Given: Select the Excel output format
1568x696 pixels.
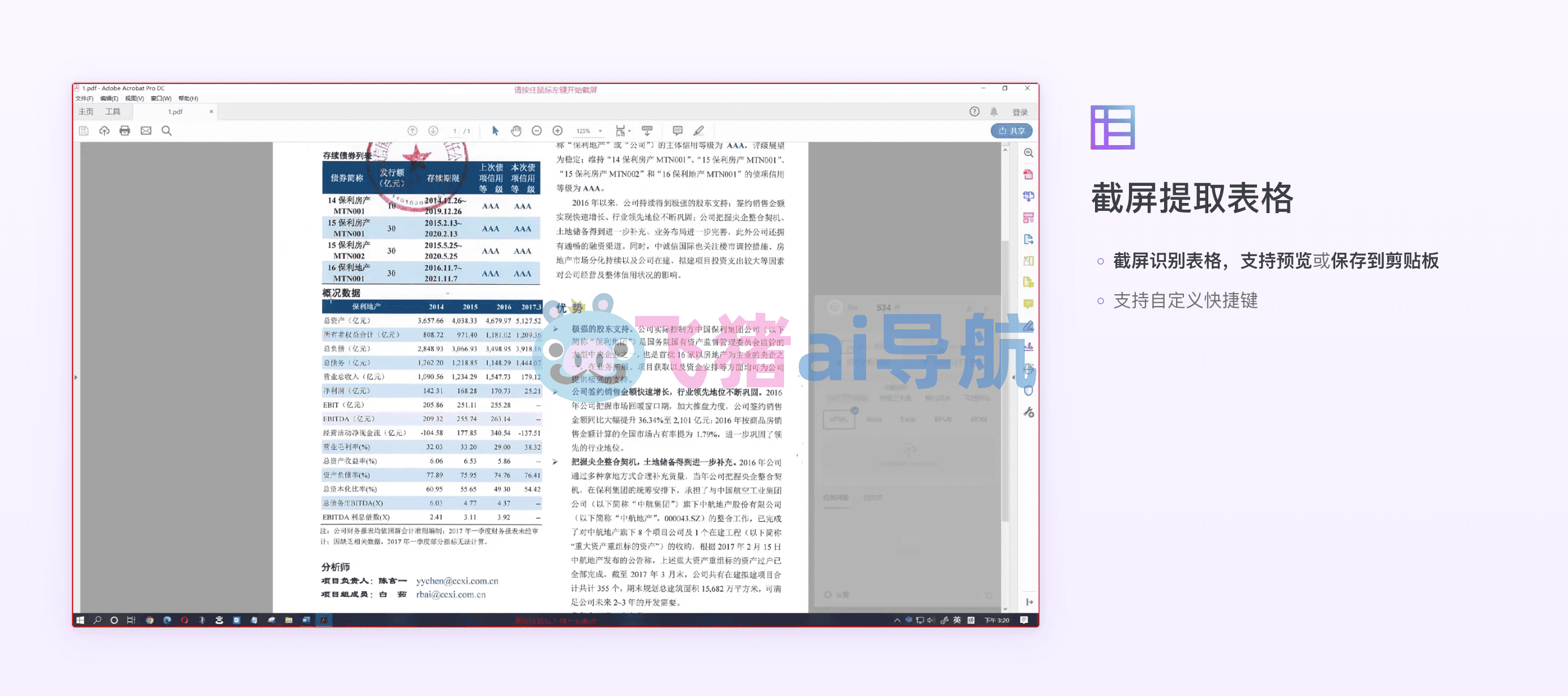Looking at the screenshot, I should (908, 419).
